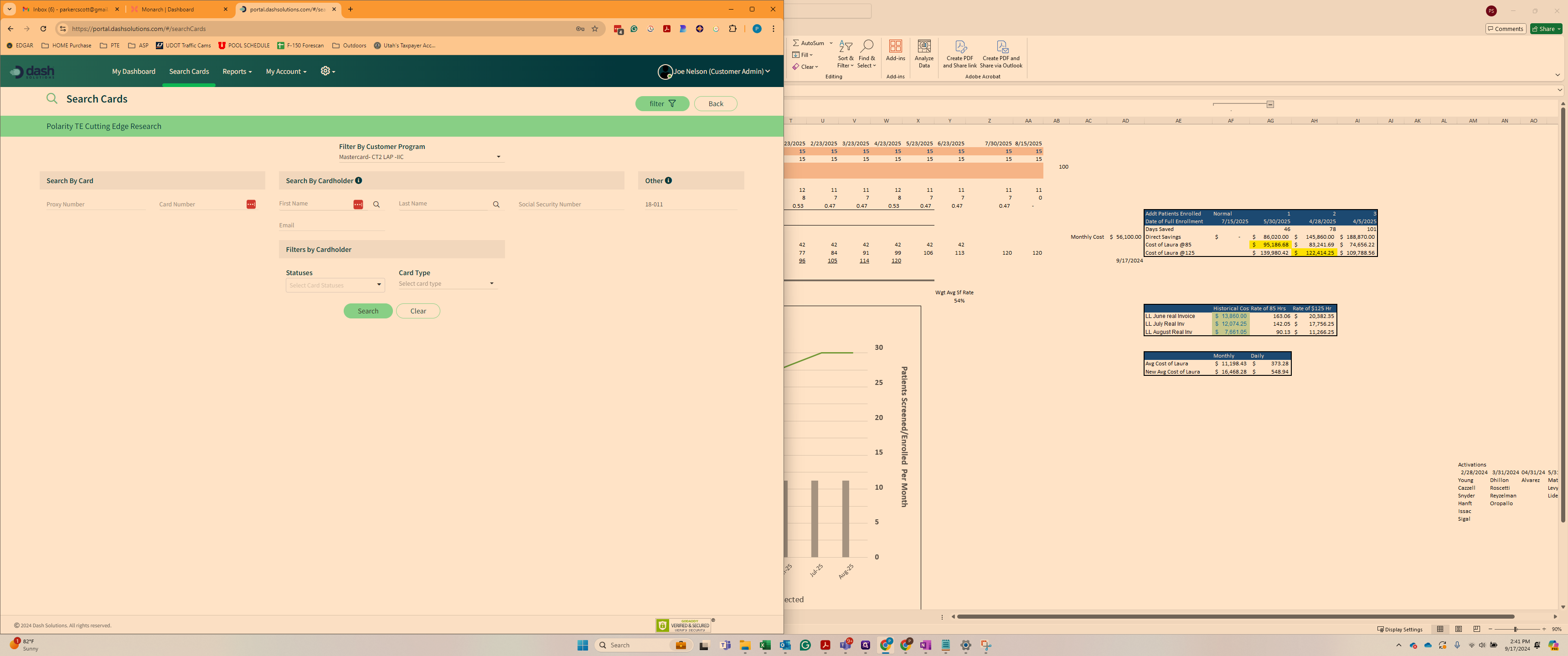
Task: Click the Dash Solutions logo
Action: 31,72
